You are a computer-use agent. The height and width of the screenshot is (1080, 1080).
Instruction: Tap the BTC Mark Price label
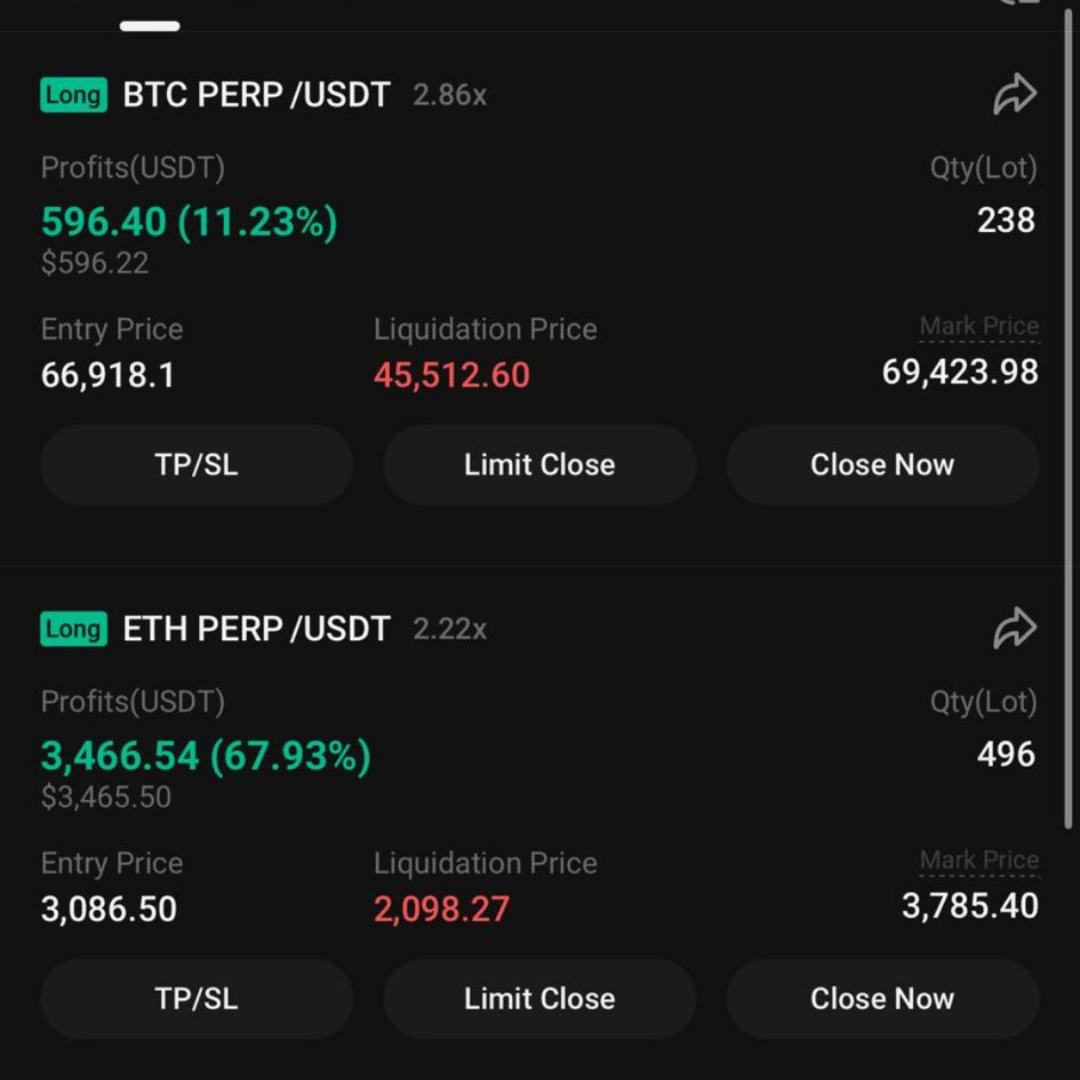[x=979, y=327]
